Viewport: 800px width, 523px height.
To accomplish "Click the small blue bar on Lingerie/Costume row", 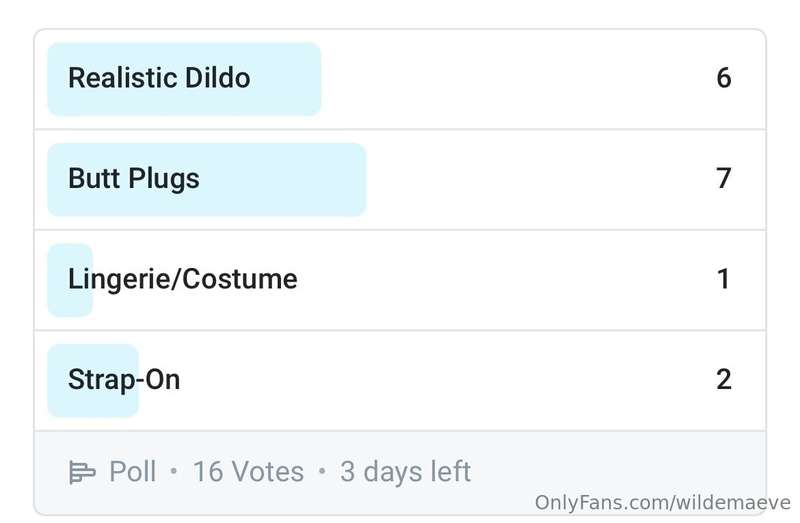I will 70,280.
